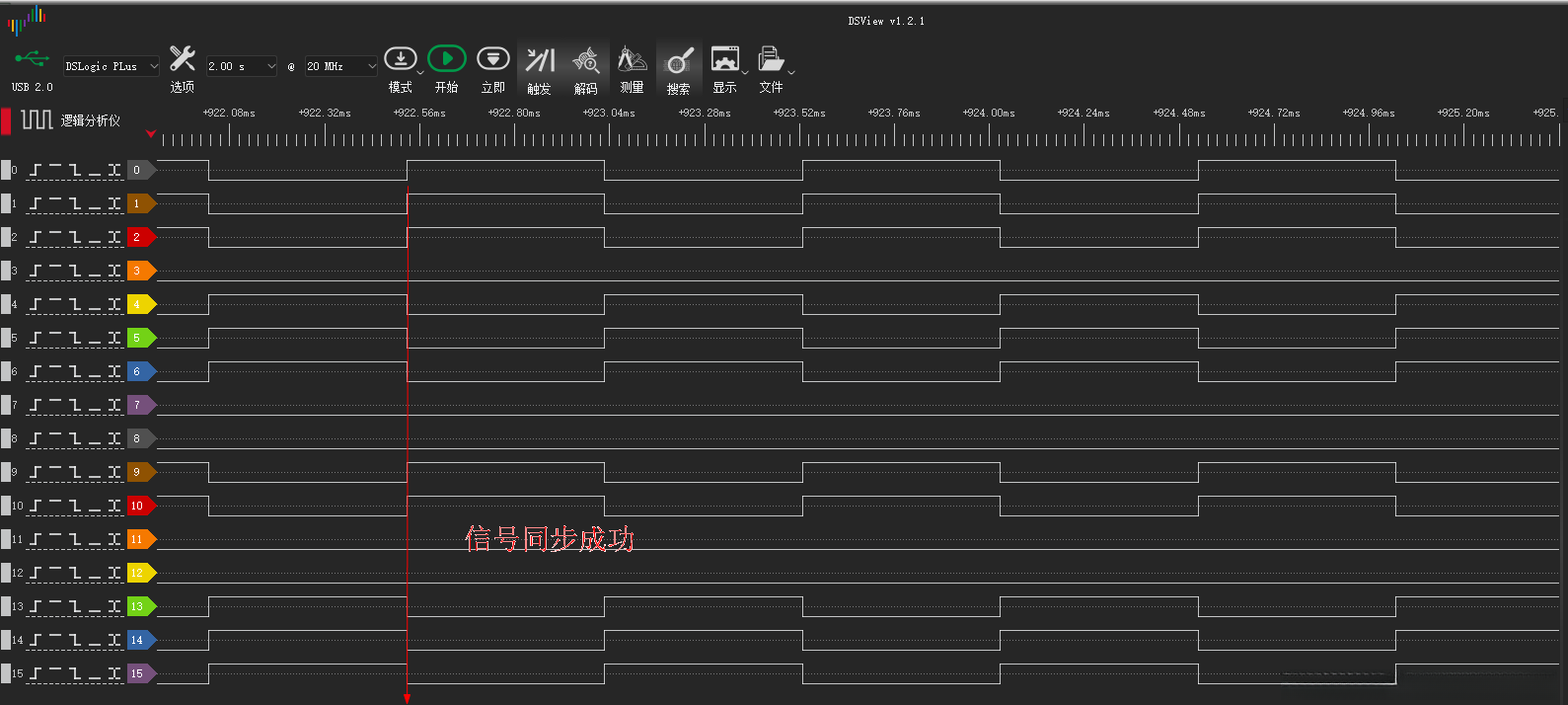Set either-edge trigger on channel 0
1568x705 pixels.
tap(114, 170)
